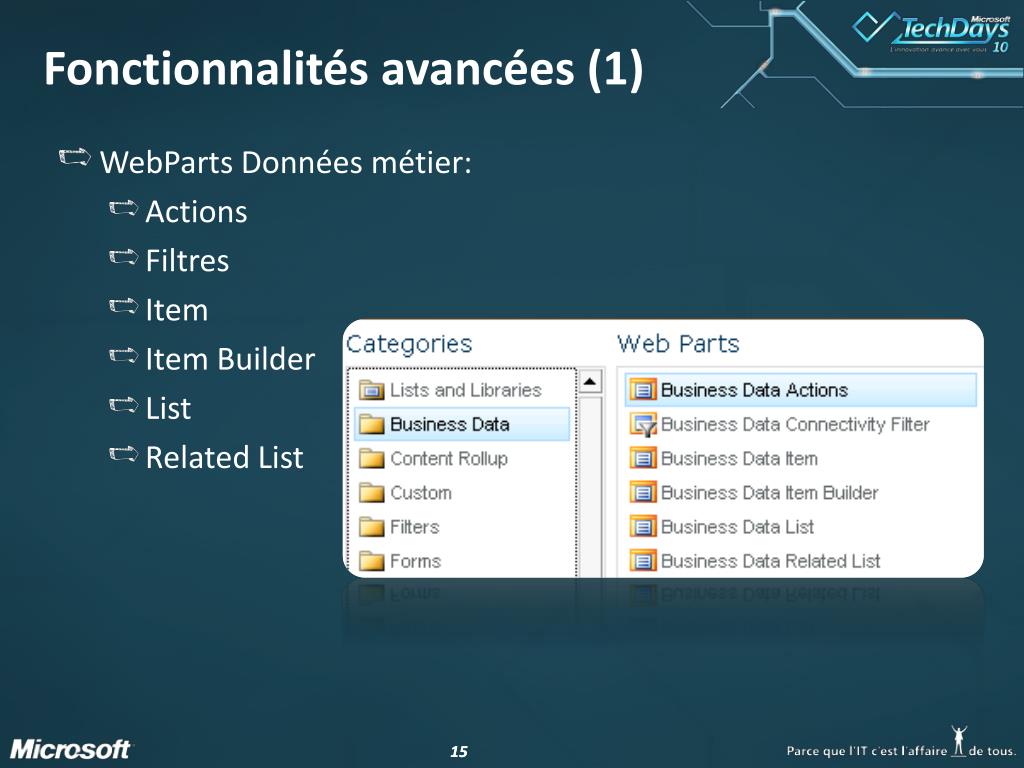Click the Related List bullet item
The width and height of the screenshot is (1024, 768).
225,457
